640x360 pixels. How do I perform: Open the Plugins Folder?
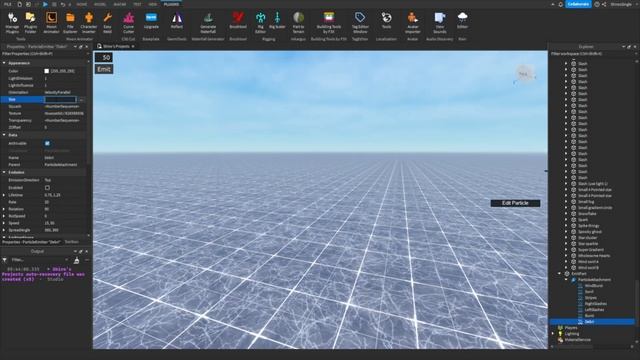30,23
